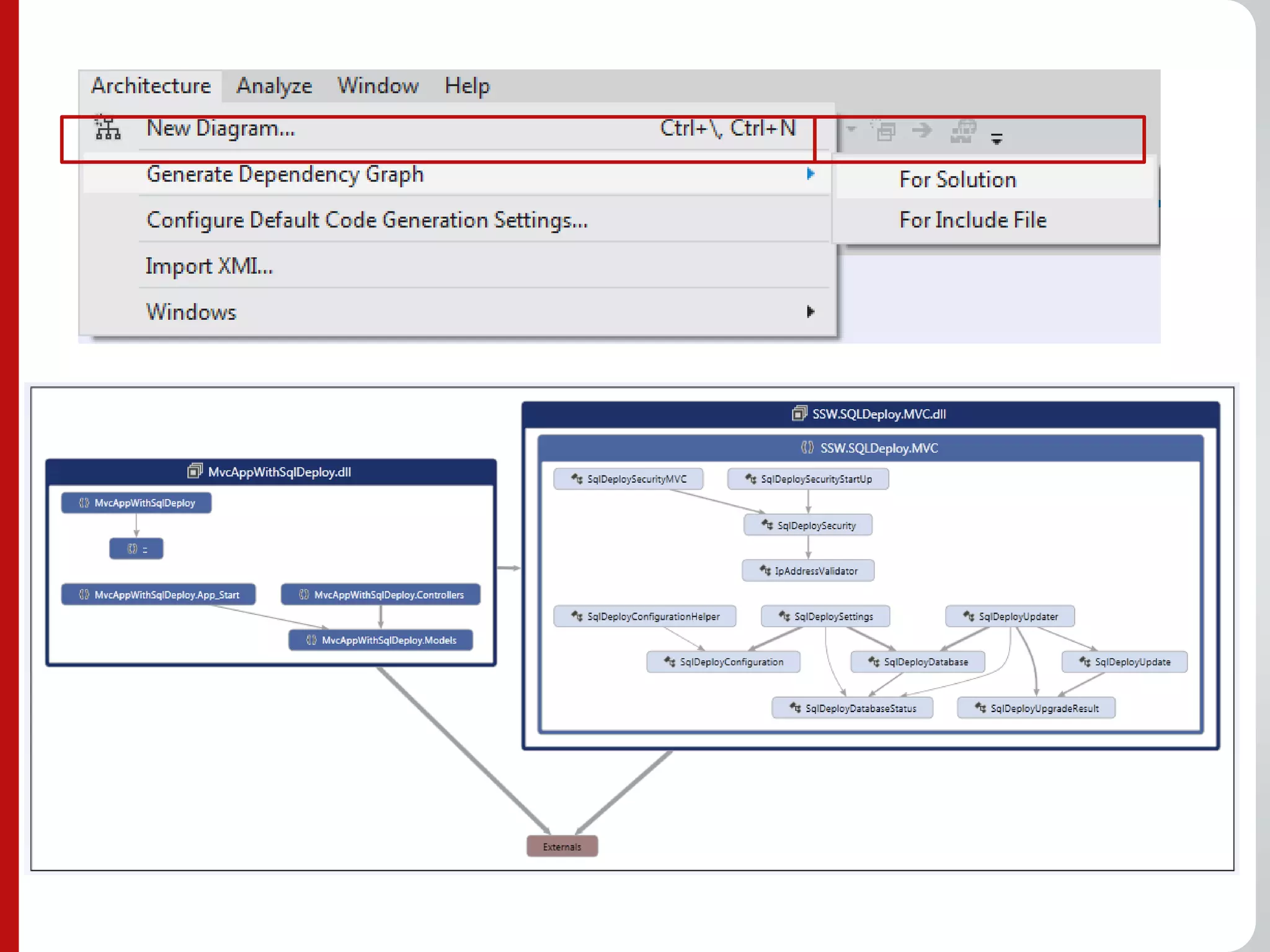
Task: Click Configure Default Code Generation Settings
Action: click(366, 220)
